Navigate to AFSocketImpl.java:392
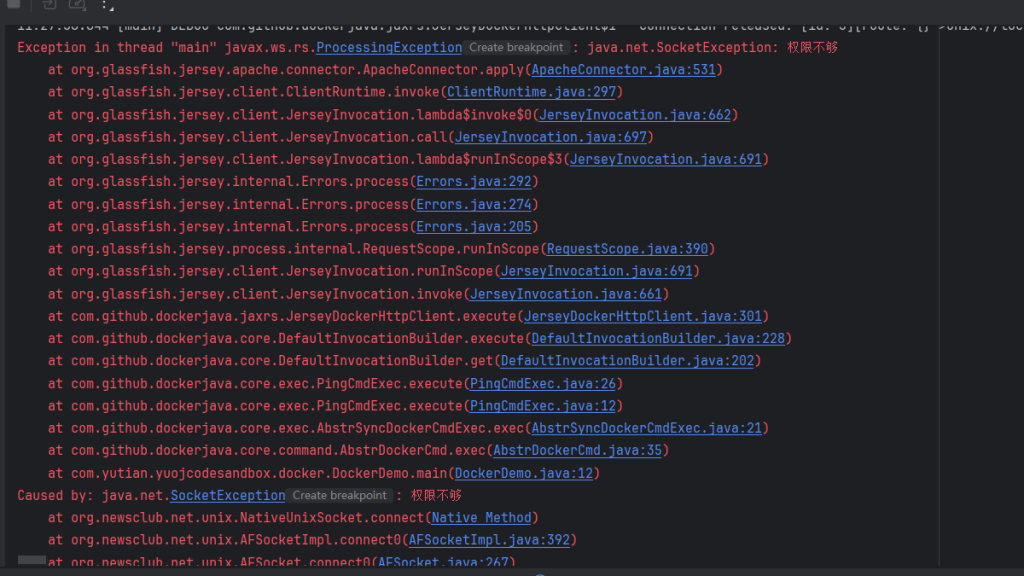1024x576 pixels. click(489, 540)
